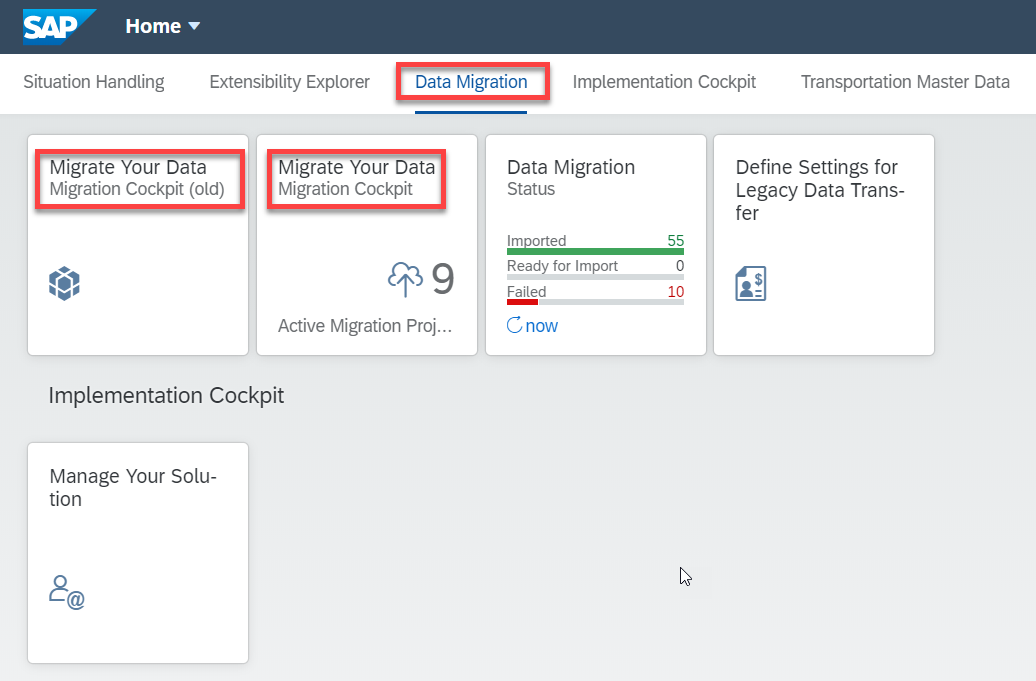
Task: Open Manage Your Solution tile
Action: [137, 553]
